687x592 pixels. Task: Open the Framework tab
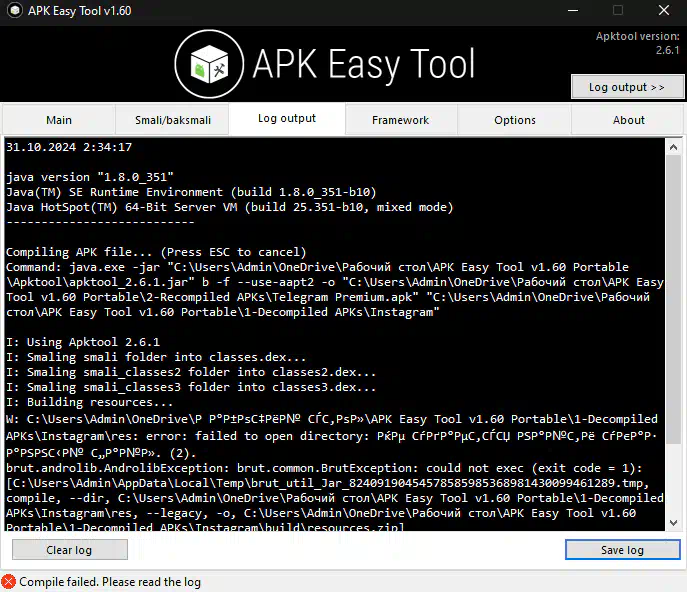400,120
